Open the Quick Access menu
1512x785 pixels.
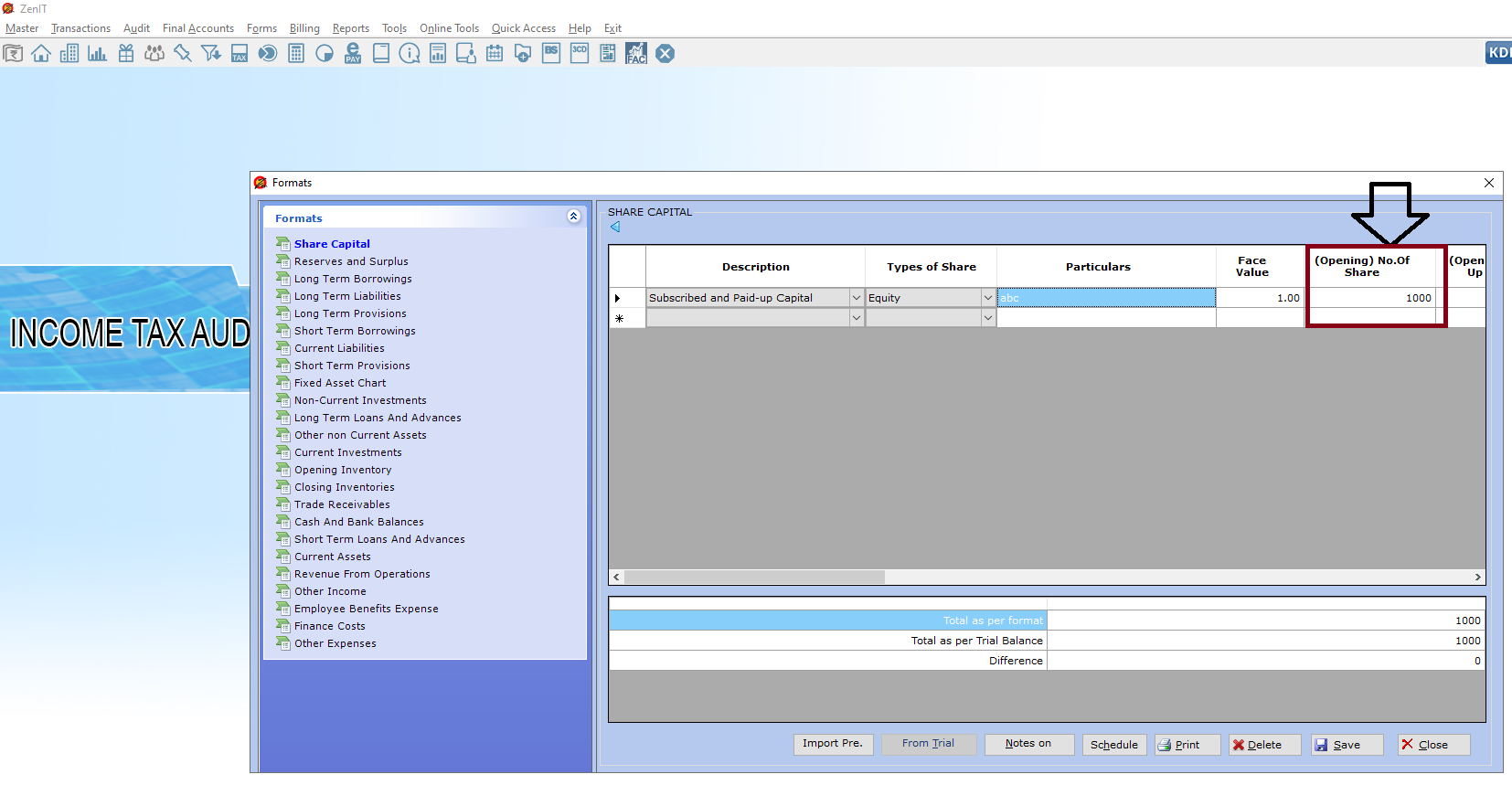[524, 28]
